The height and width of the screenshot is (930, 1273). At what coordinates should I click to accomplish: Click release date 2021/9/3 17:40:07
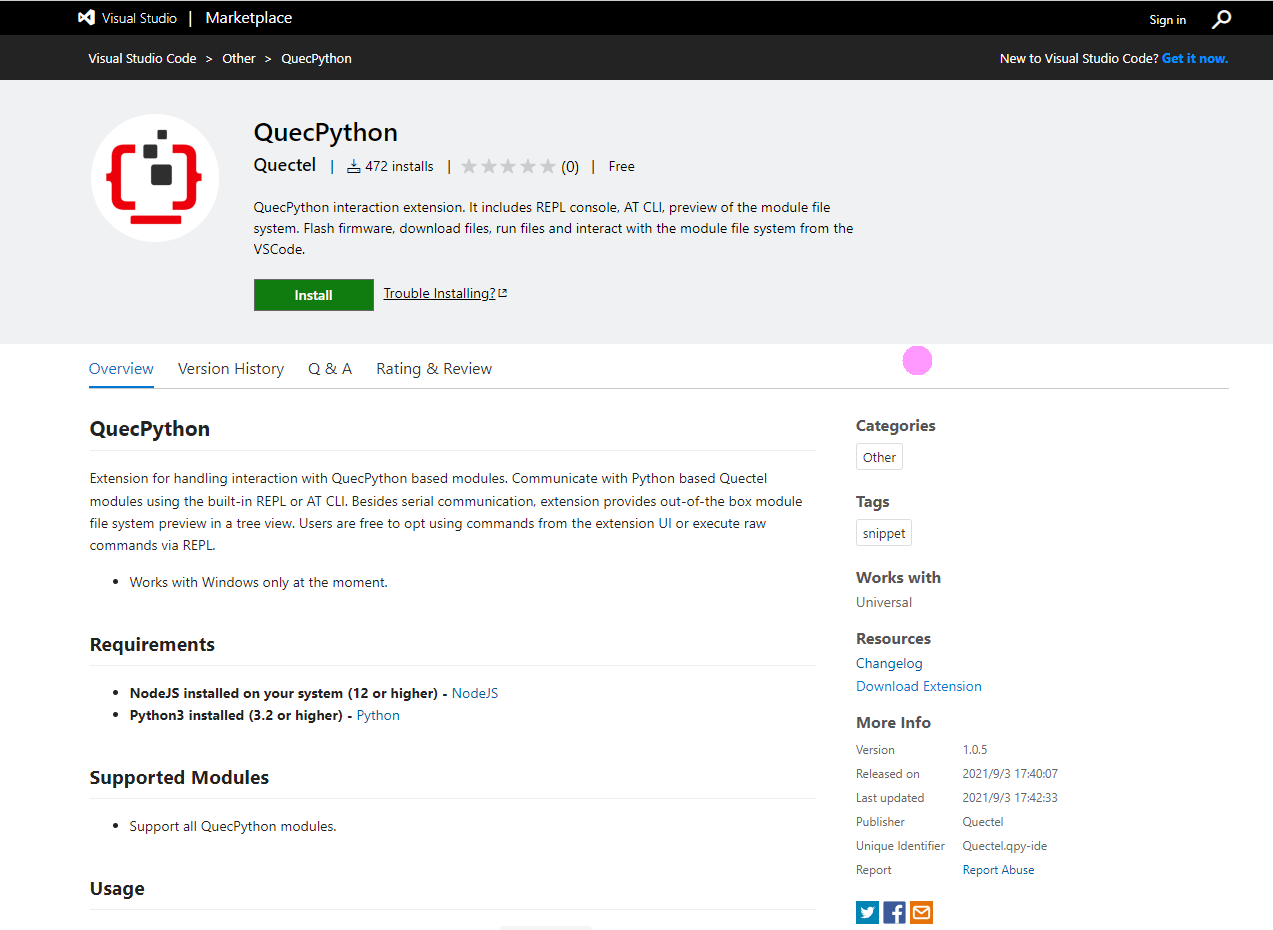(1010, 774)
